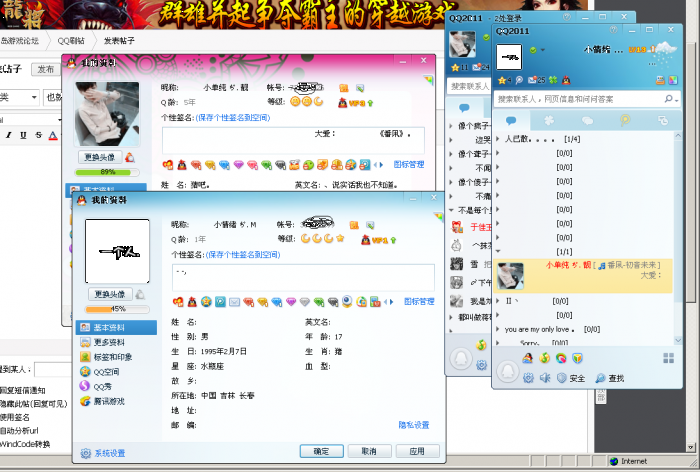Switch to groups chat tab in QQ2011
700x472 pixels.
point(588,120)
